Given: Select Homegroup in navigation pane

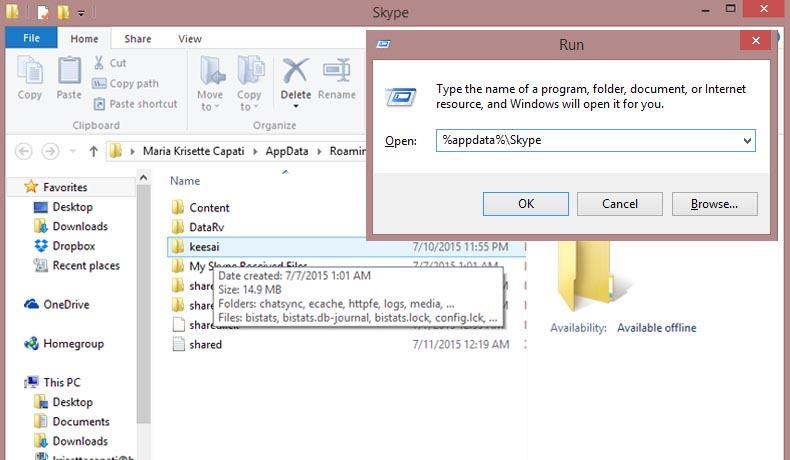Looking at the screenshot, I should [x=73, y=344].
